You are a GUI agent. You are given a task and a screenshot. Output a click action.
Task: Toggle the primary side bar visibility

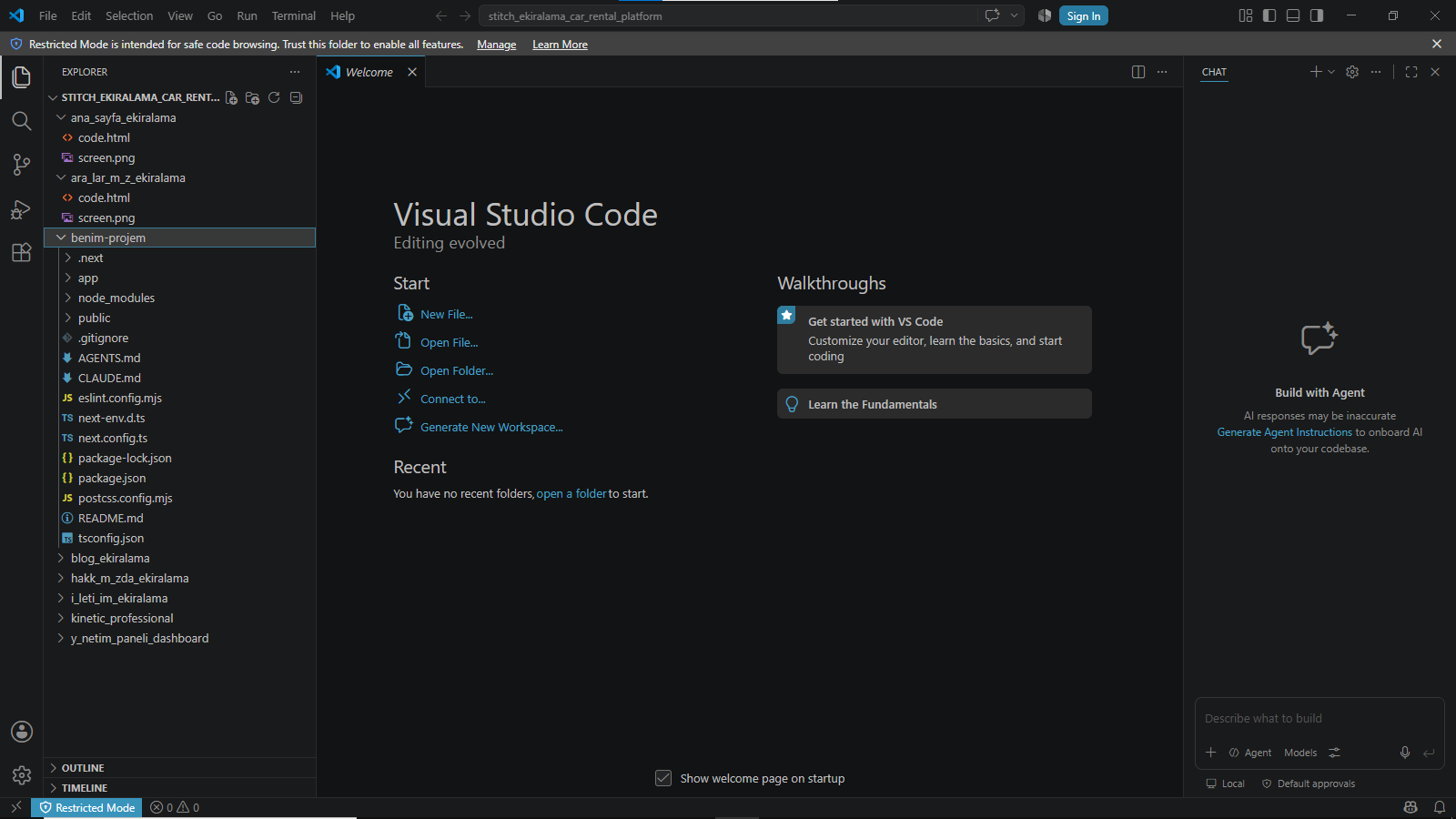coord(1269,15)
